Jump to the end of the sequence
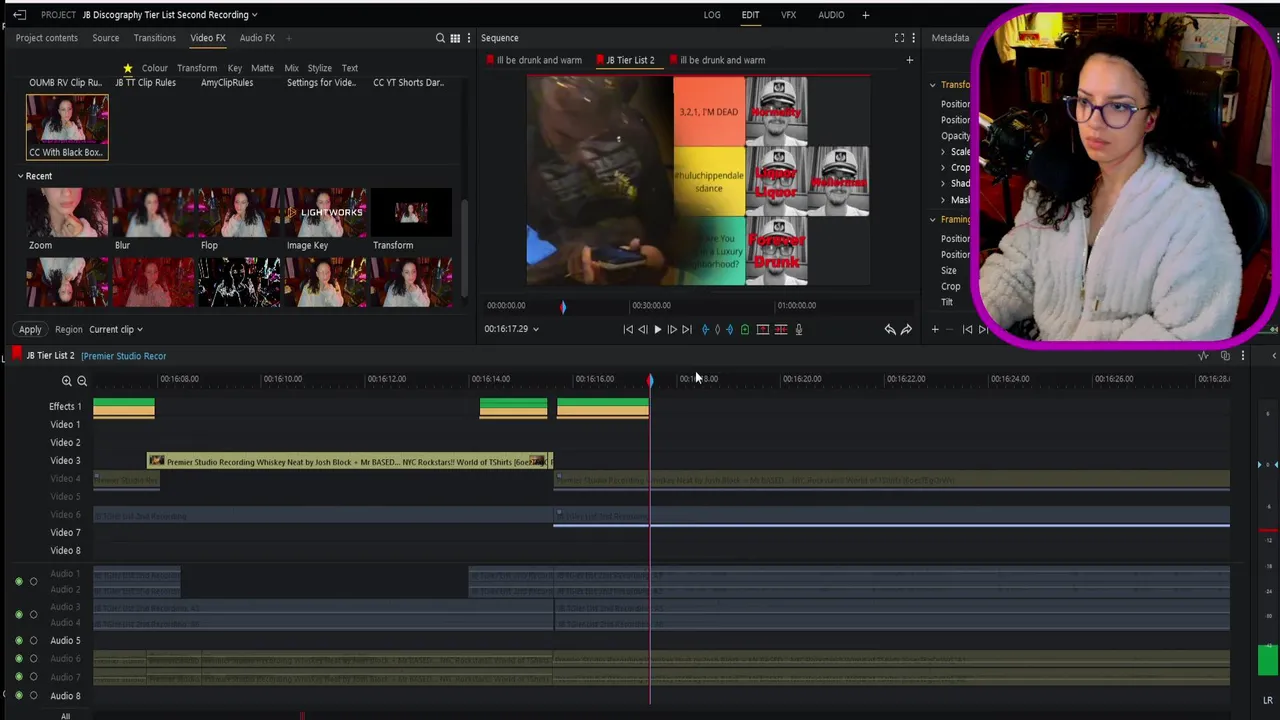The width and height of the screenshot is (1280, 720). pos(686,329)
